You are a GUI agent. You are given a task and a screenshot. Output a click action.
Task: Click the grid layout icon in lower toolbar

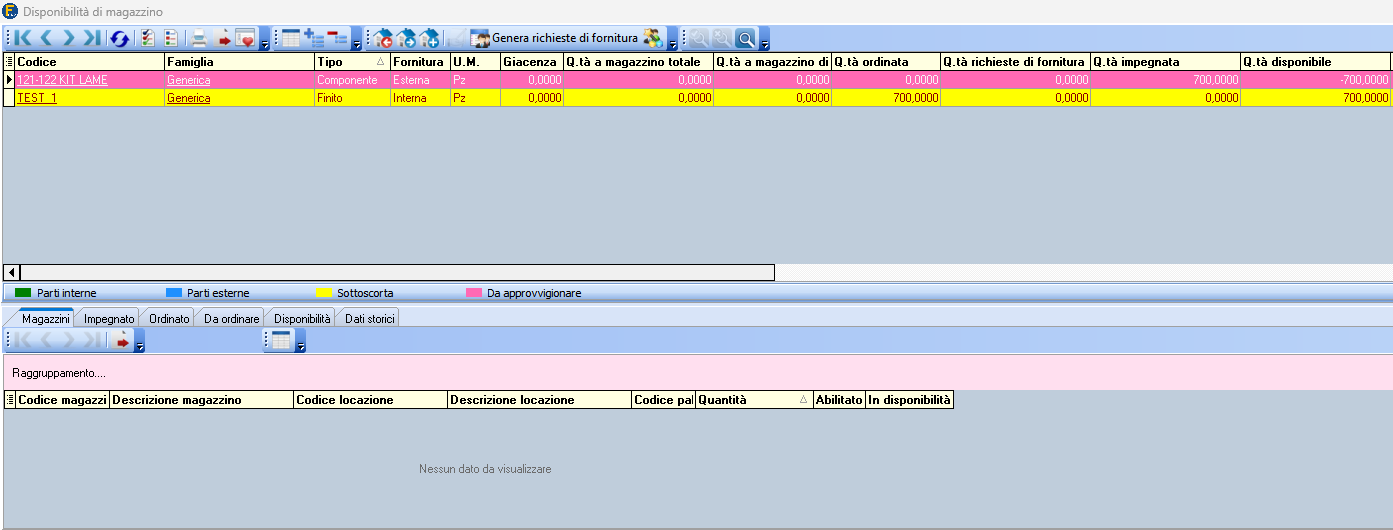point(282,341)
